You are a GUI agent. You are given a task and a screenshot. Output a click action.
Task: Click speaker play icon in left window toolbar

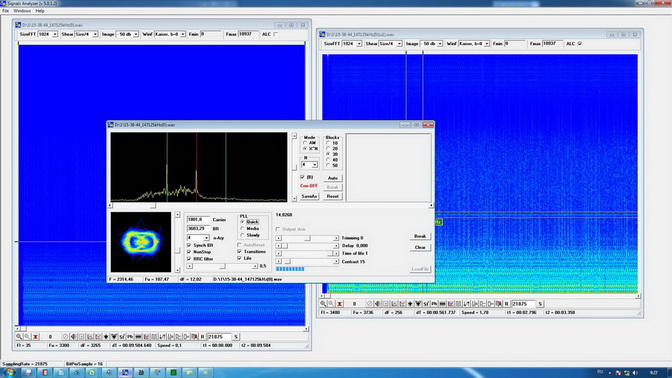click(x=73, y=337)
